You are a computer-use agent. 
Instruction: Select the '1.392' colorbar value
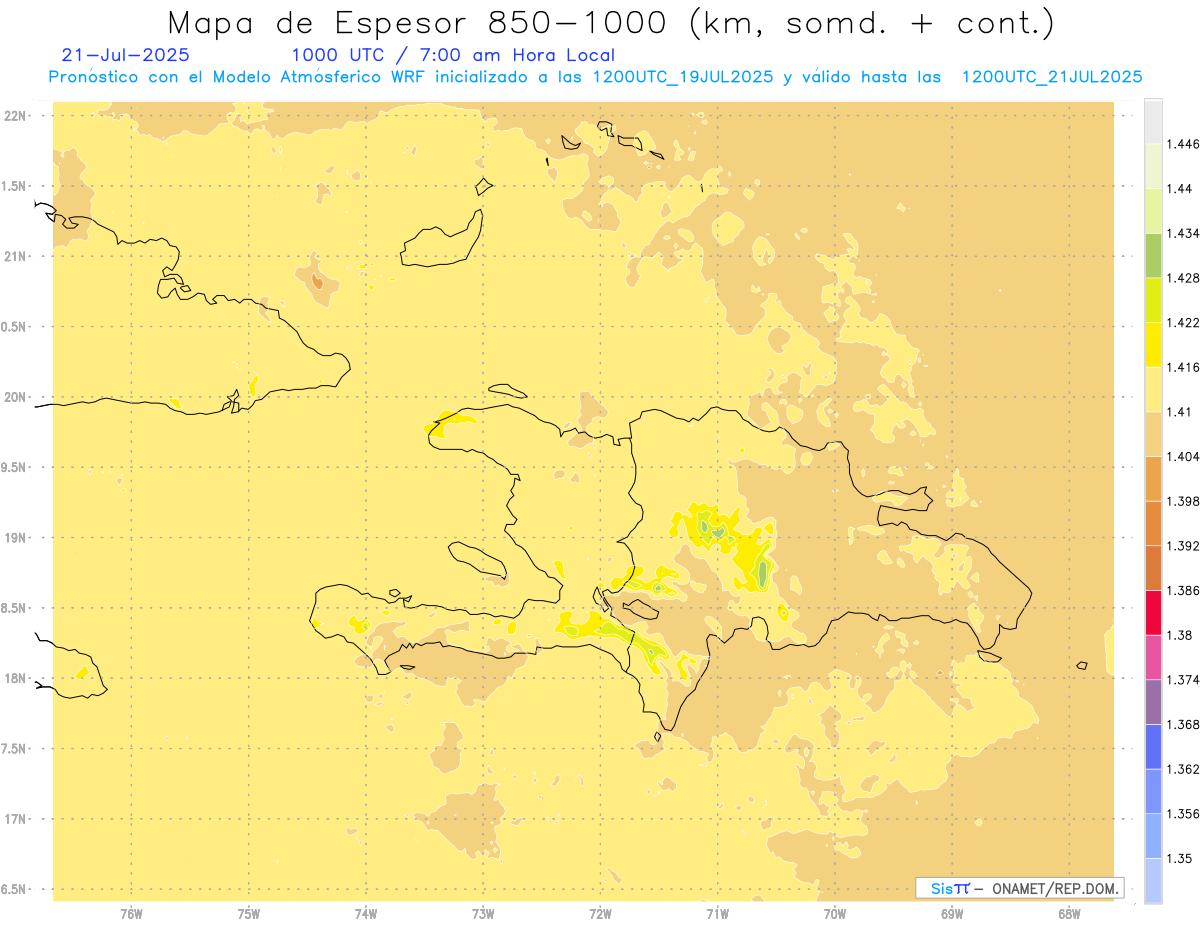click(x=1183, y=546)
